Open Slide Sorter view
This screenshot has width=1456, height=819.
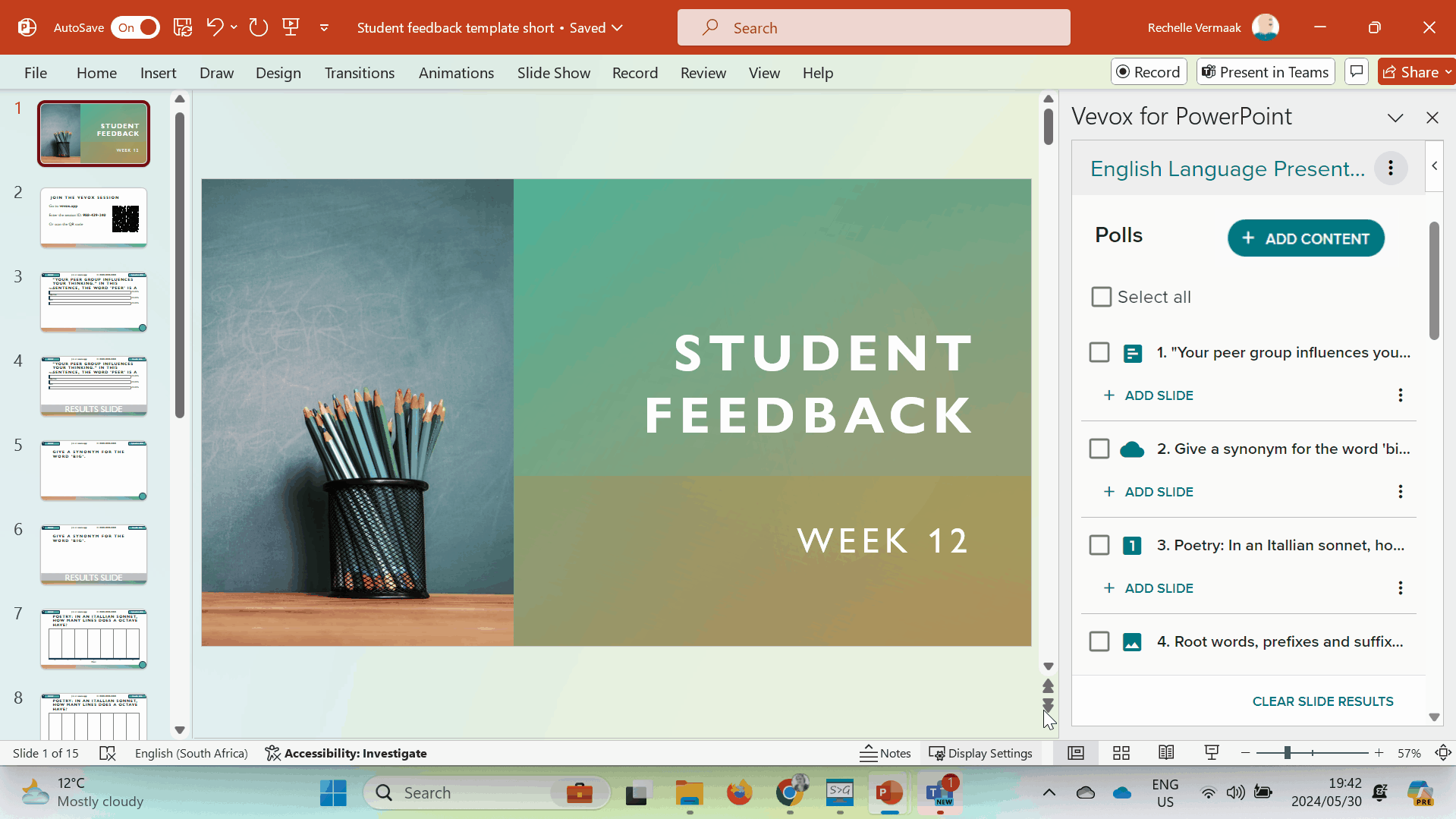click(x=1121, y=753)
